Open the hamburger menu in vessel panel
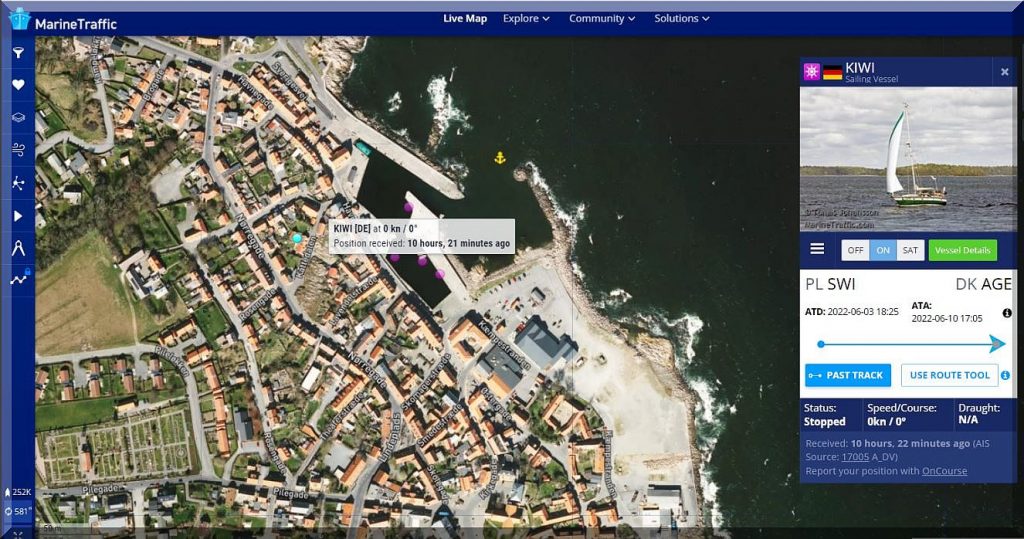1024x539 pixels. 817,249
